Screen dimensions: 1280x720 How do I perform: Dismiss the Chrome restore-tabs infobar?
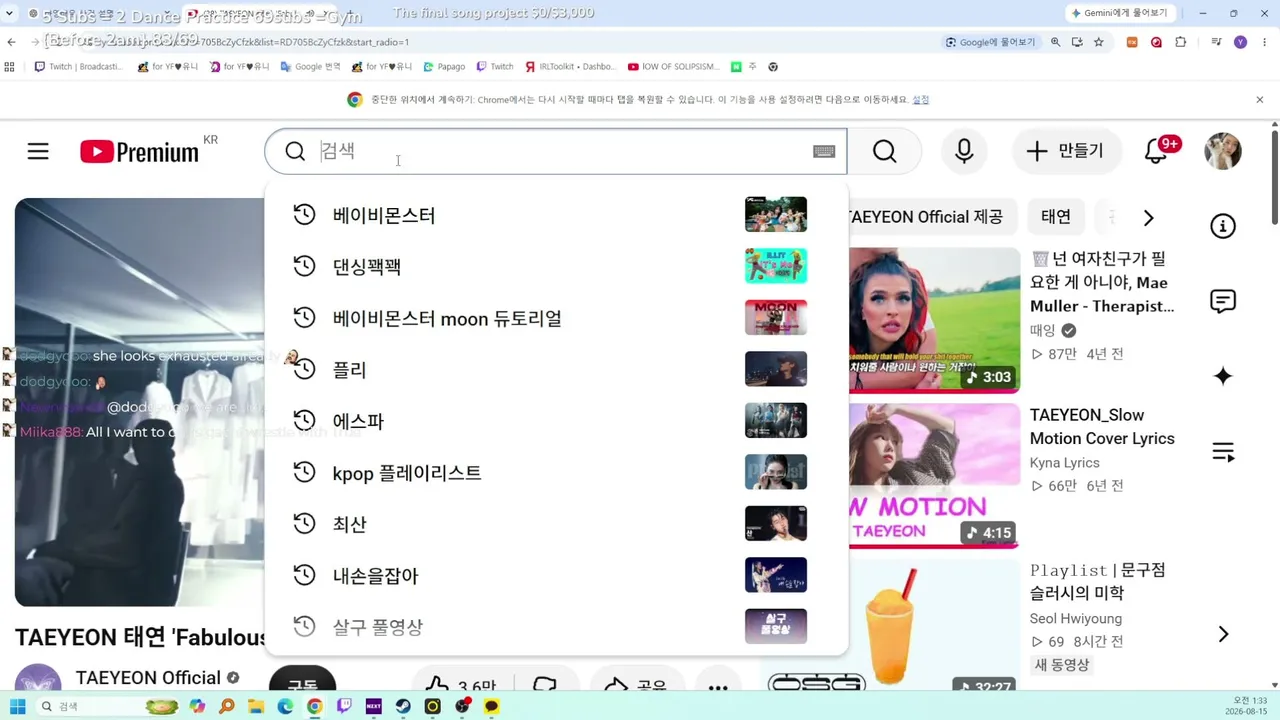tap(1260, 100)
